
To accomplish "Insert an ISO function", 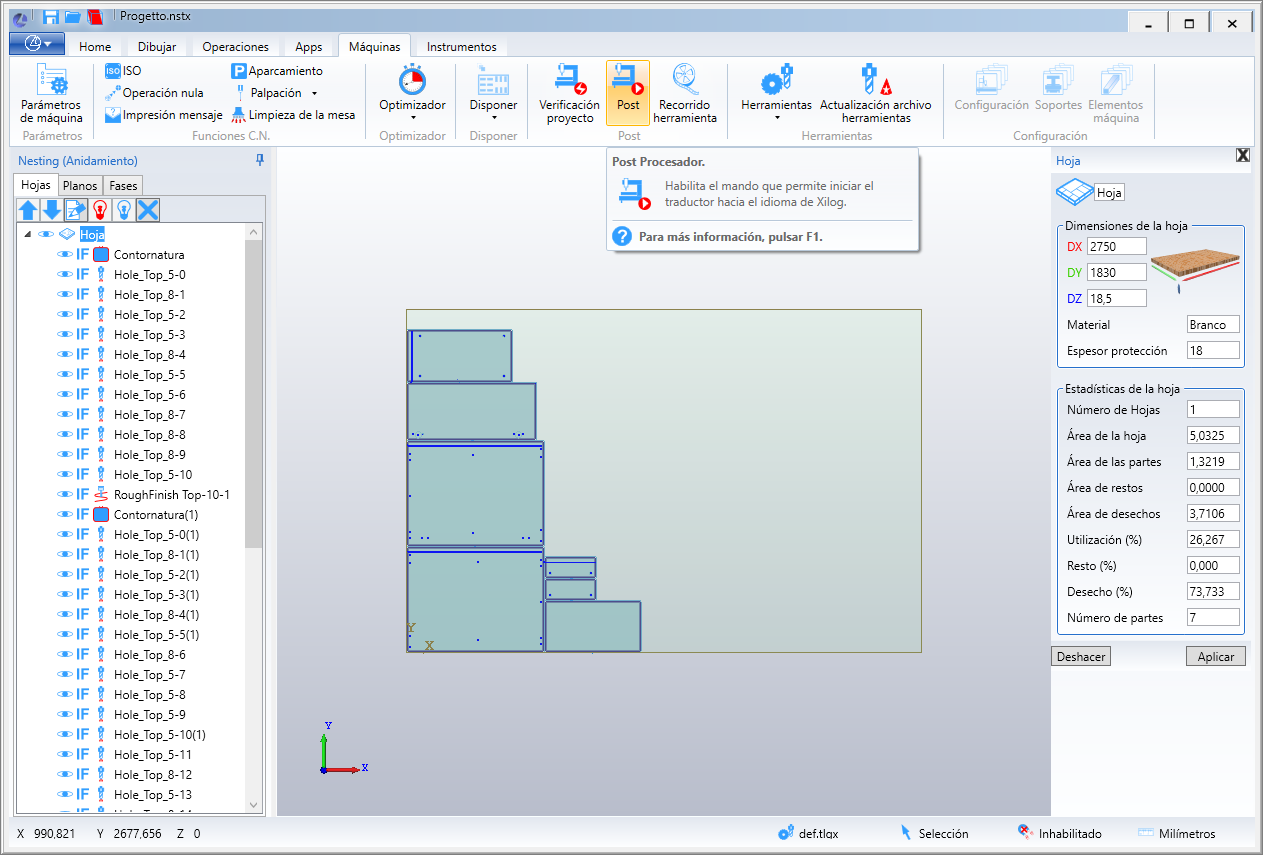I will click(x=123, y=71).
